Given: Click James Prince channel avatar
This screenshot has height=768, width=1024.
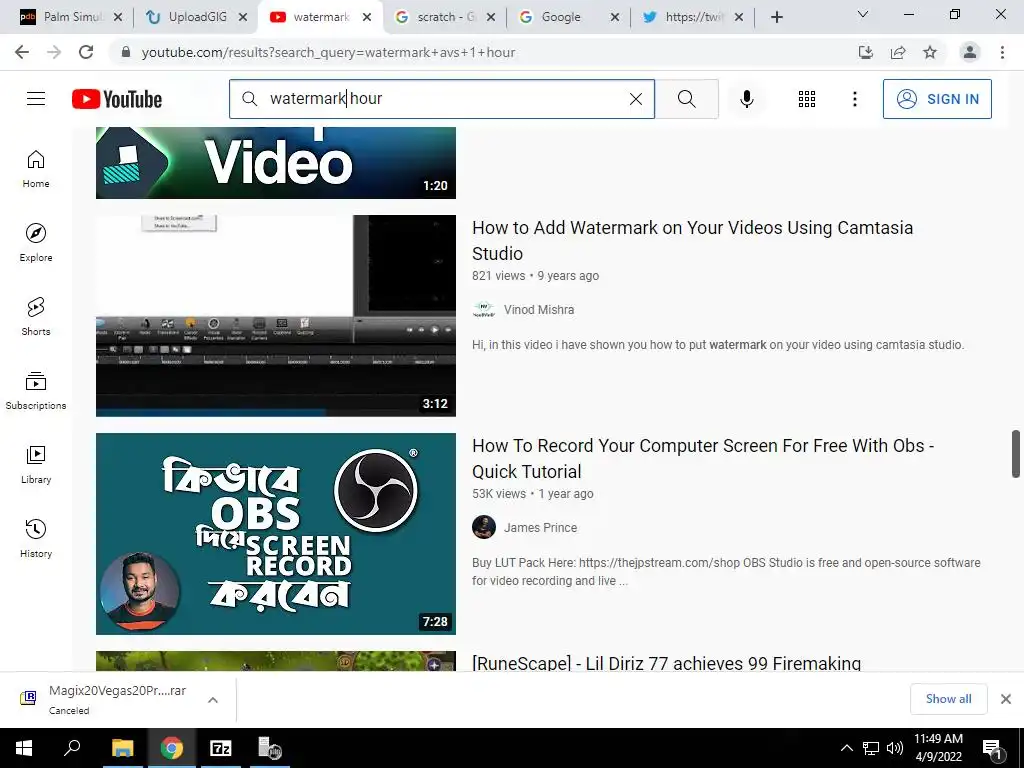Looking at the screenshot, I should point(484,528).
